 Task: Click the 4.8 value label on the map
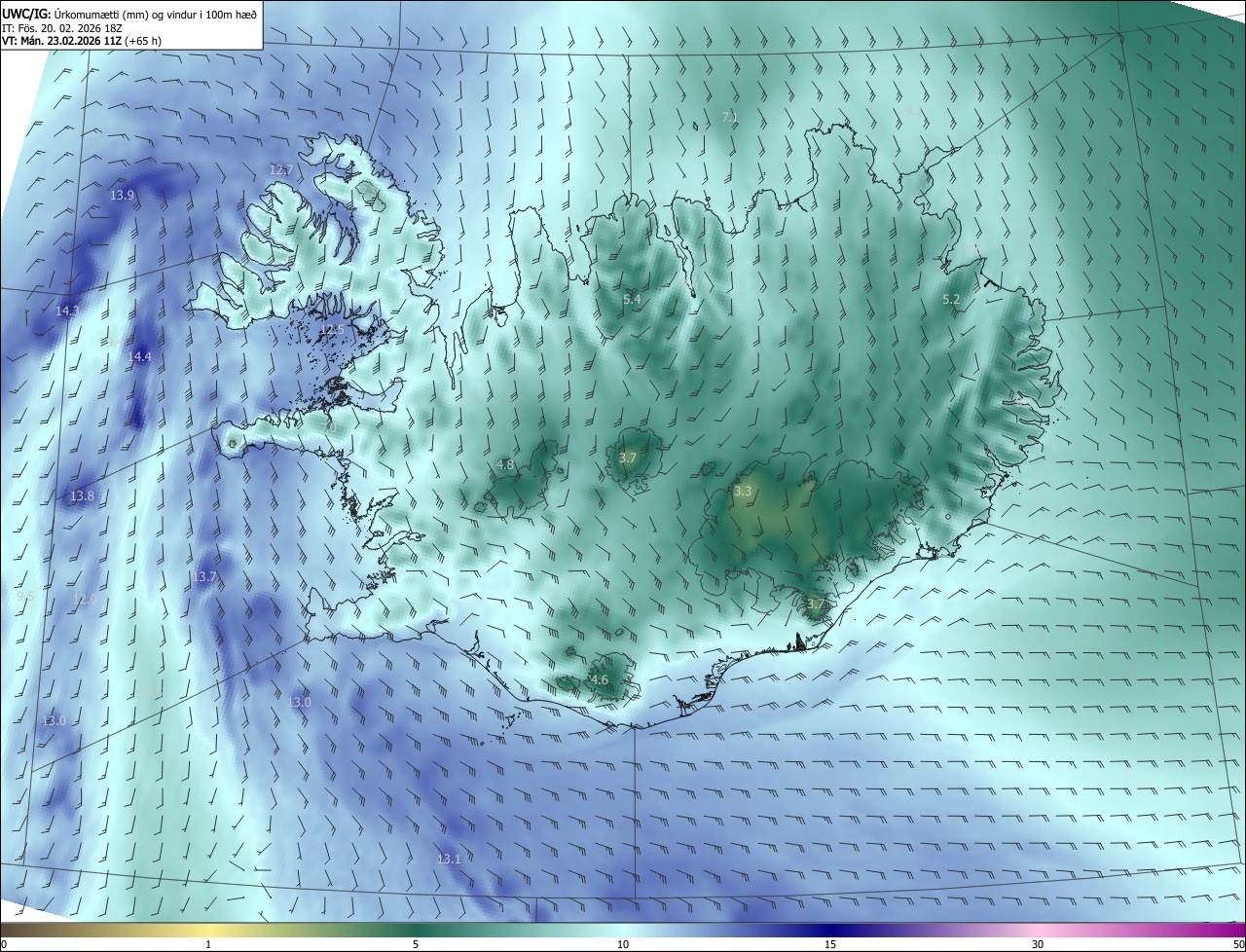pyautogui.click(x=505, y=465)
